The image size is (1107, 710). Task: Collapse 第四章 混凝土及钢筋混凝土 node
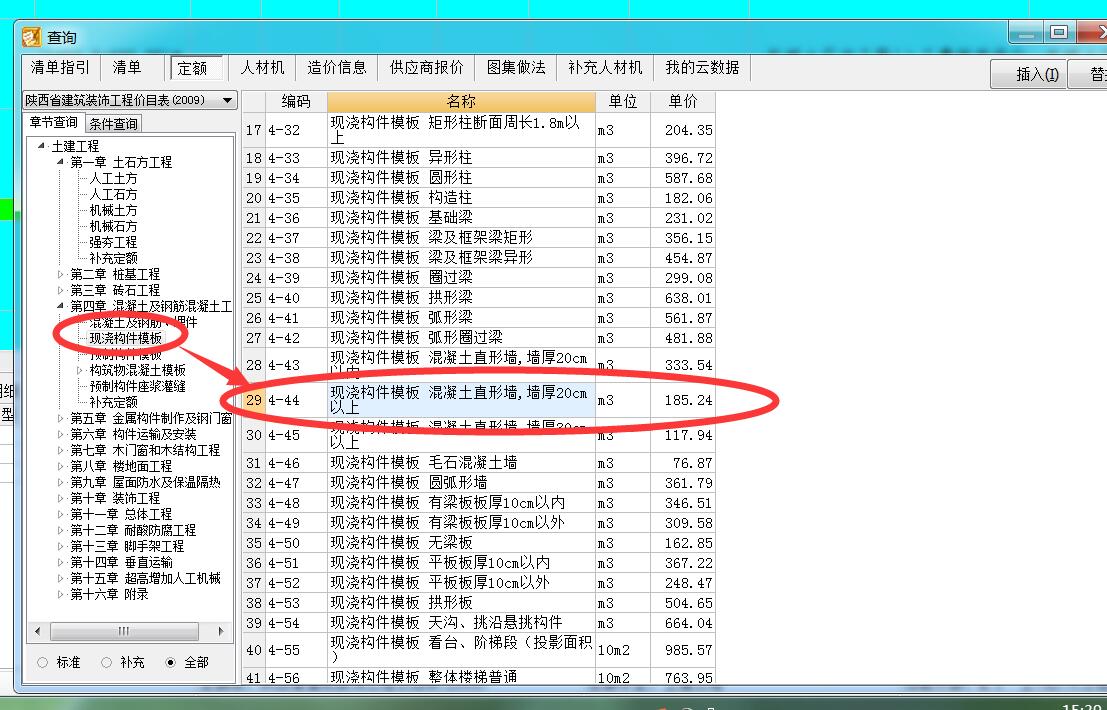pos(60,306)
